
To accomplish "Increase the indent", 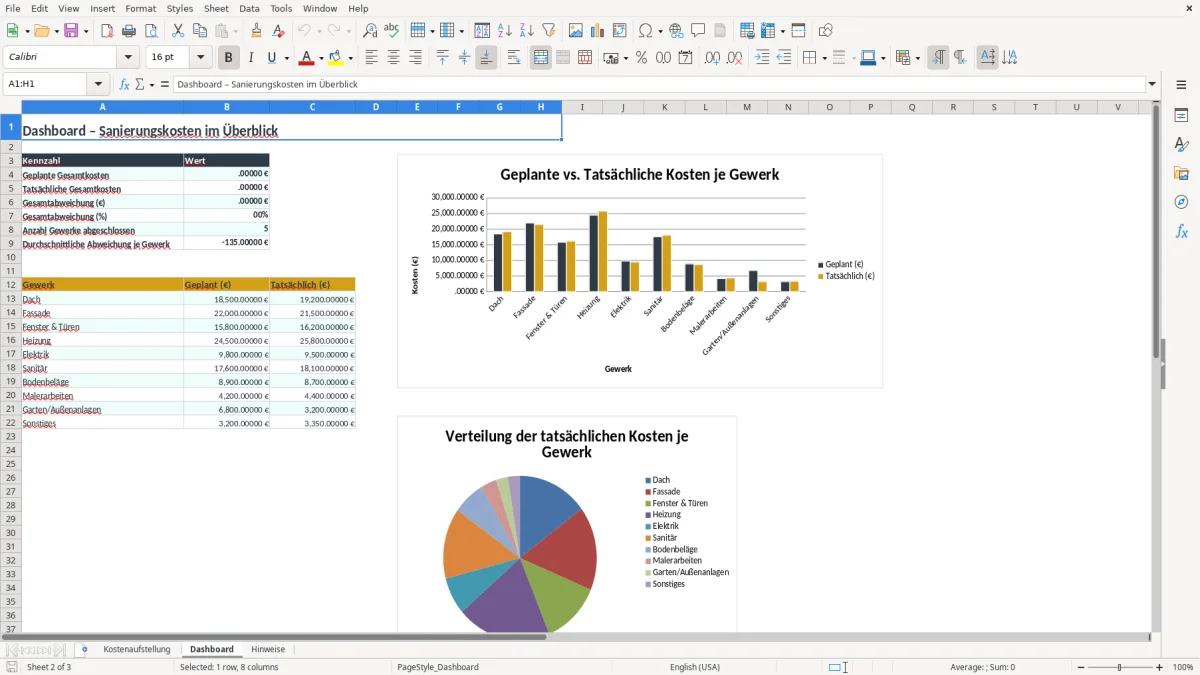I will coord(762,58).
